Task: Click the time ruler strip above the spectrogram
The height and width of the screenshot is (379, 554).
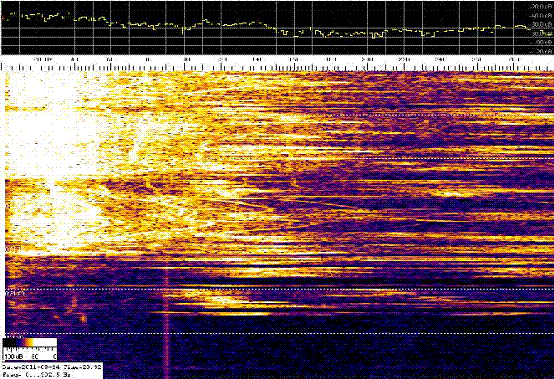Action: point(277,67)
